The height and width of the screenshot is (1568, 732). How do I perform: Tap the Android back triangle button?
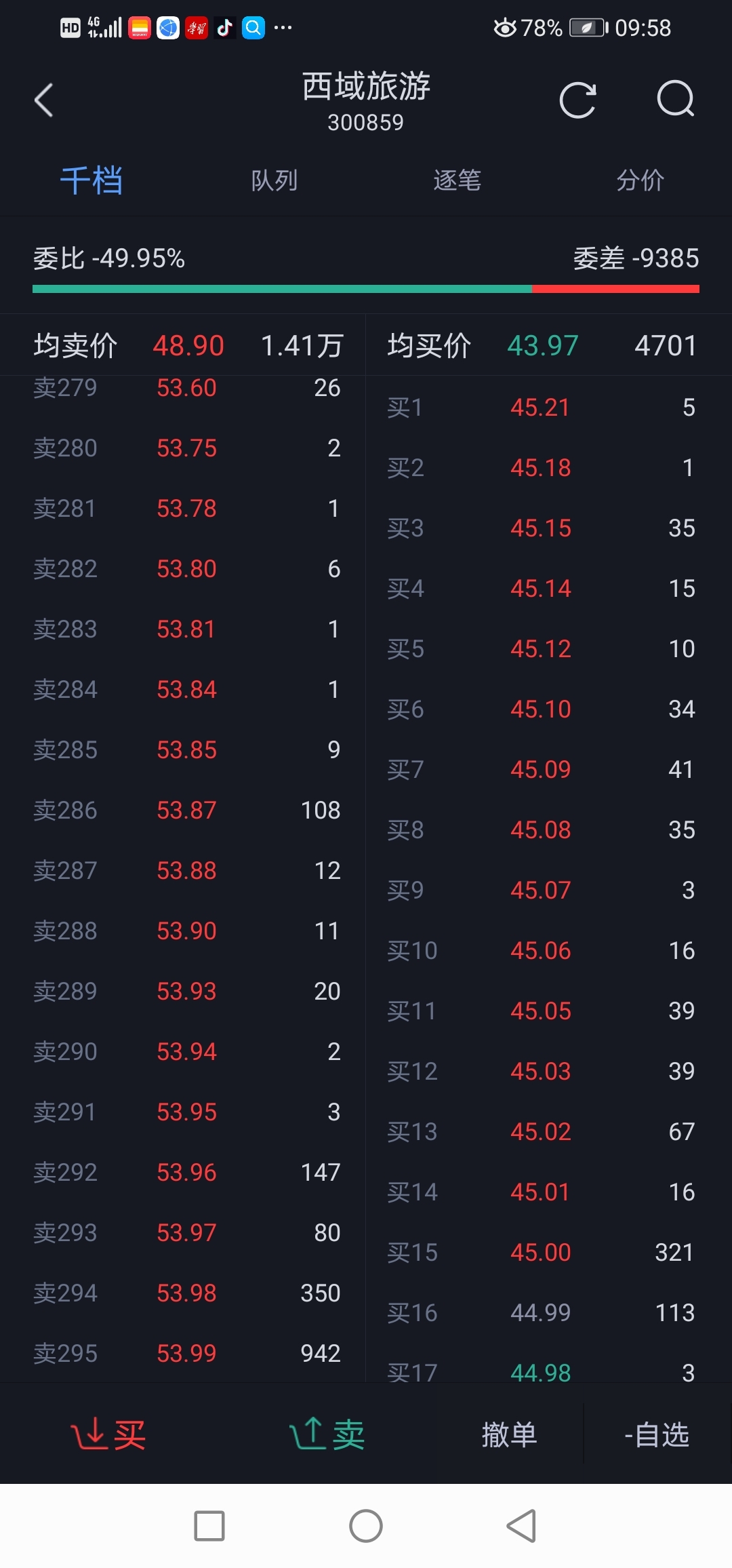pyautogui.click(x=522, y=1526)
